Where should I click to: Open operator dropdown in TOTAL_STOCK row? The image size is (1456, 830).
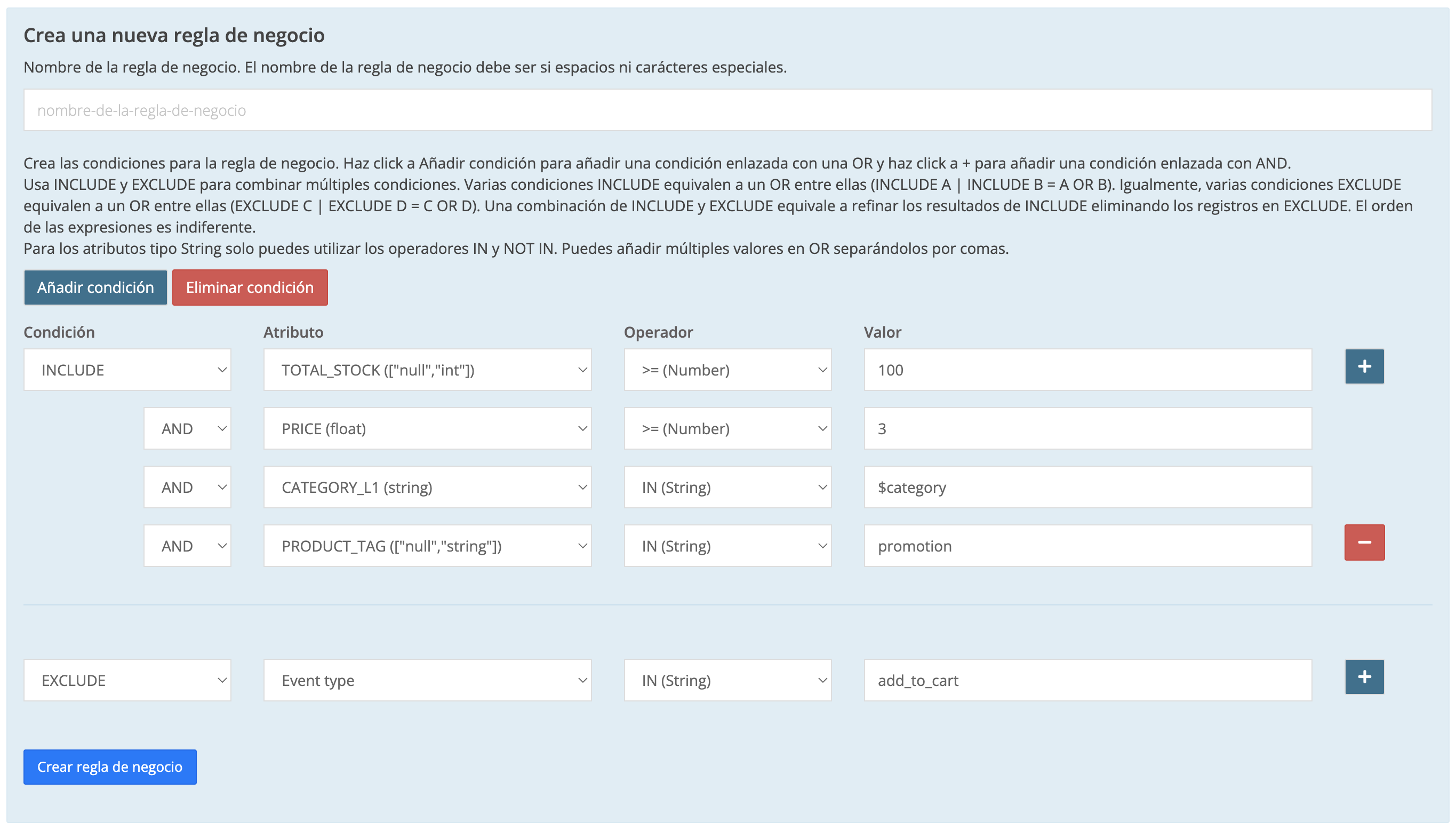(x=727, y=370)
